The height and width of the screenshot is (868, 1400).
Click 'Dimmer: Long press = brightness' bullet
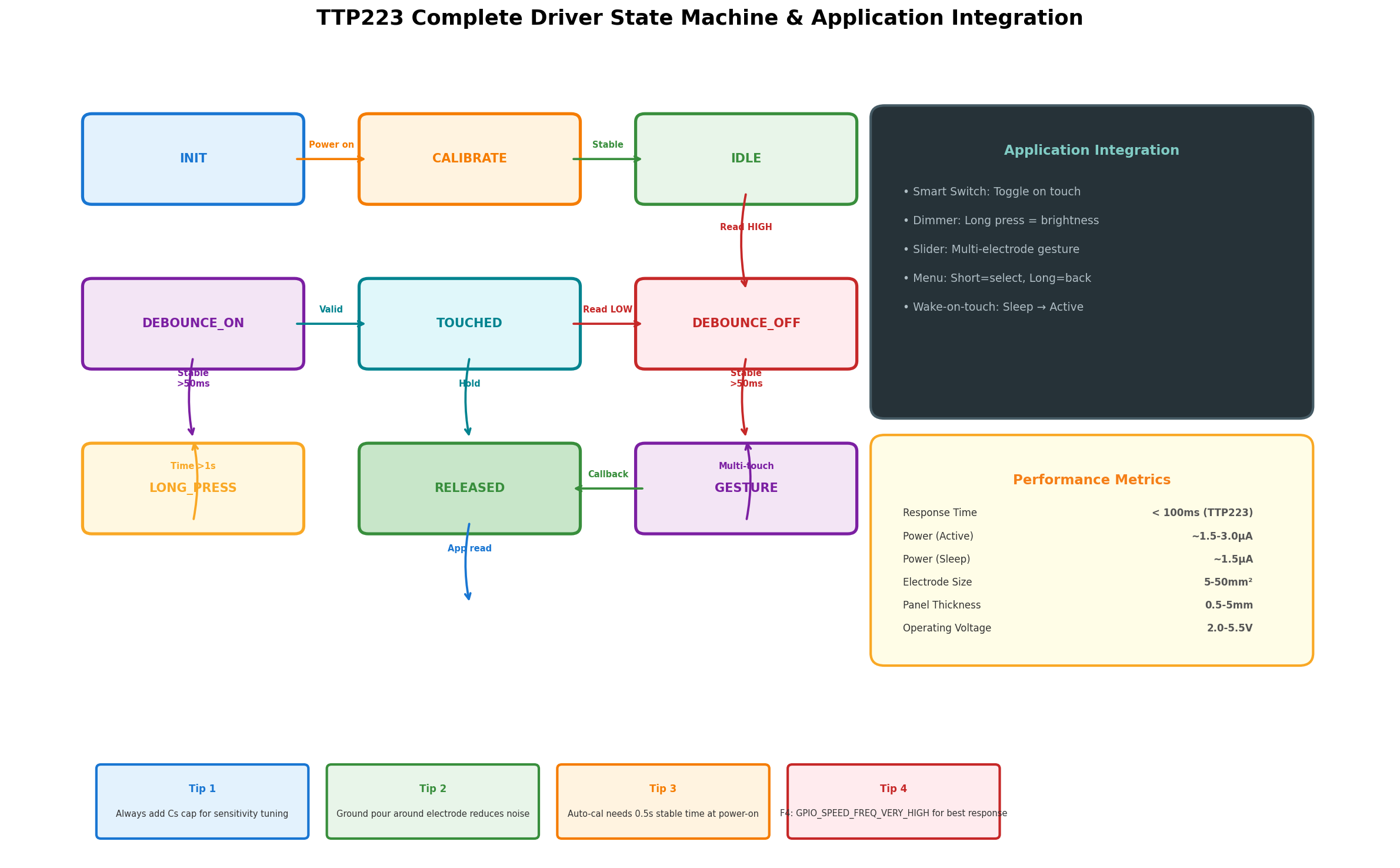tap(1001, 221)
